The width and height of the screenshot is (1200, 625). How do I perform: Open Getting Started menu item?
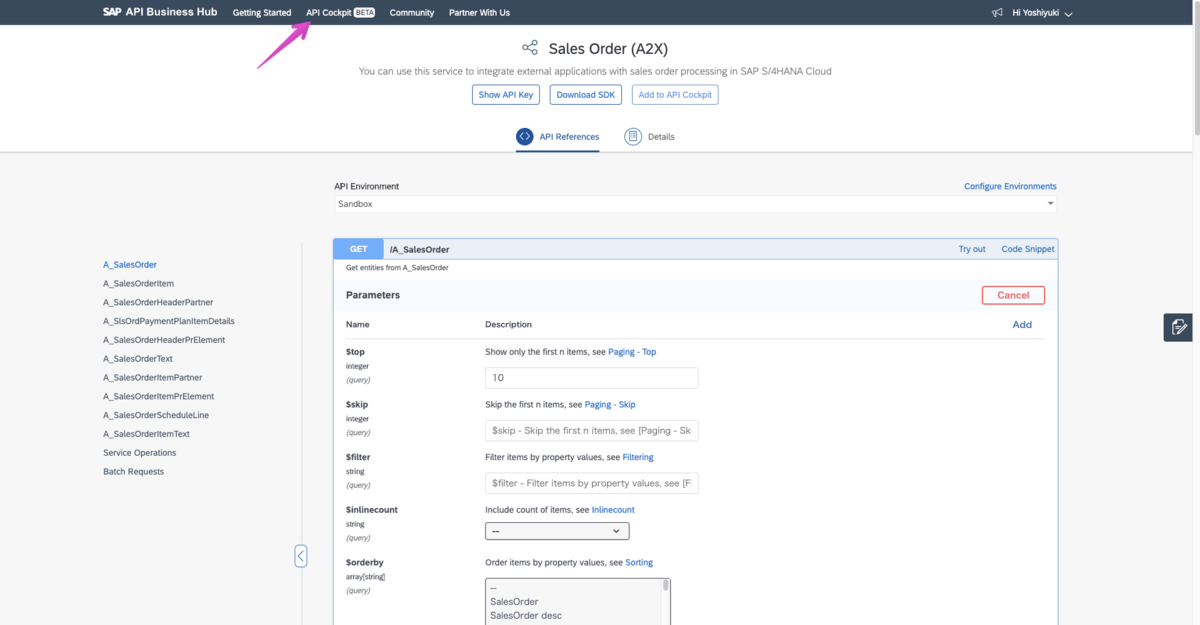[262, 13]
